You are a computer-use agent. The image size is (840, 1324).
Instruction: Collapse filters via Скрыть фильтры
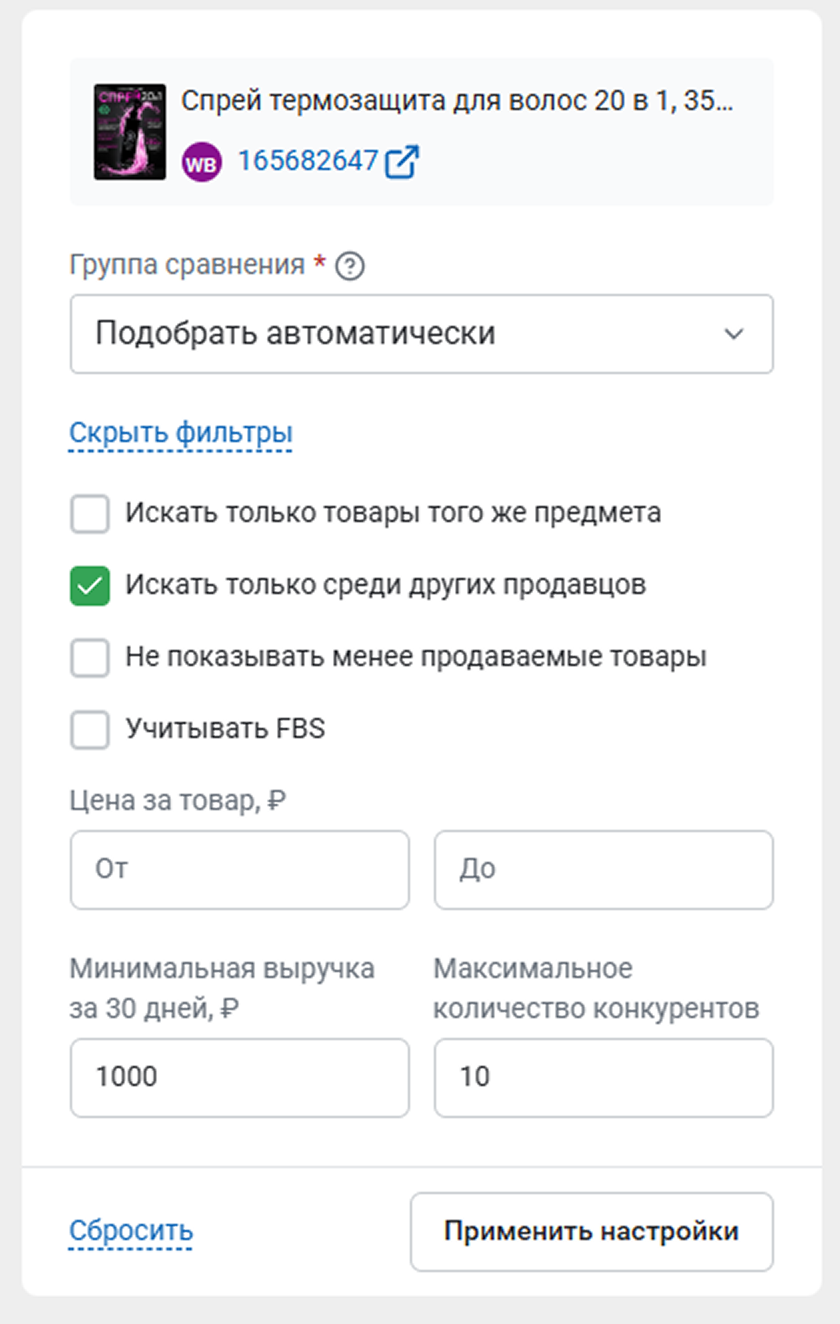click(x=181, y=433)
